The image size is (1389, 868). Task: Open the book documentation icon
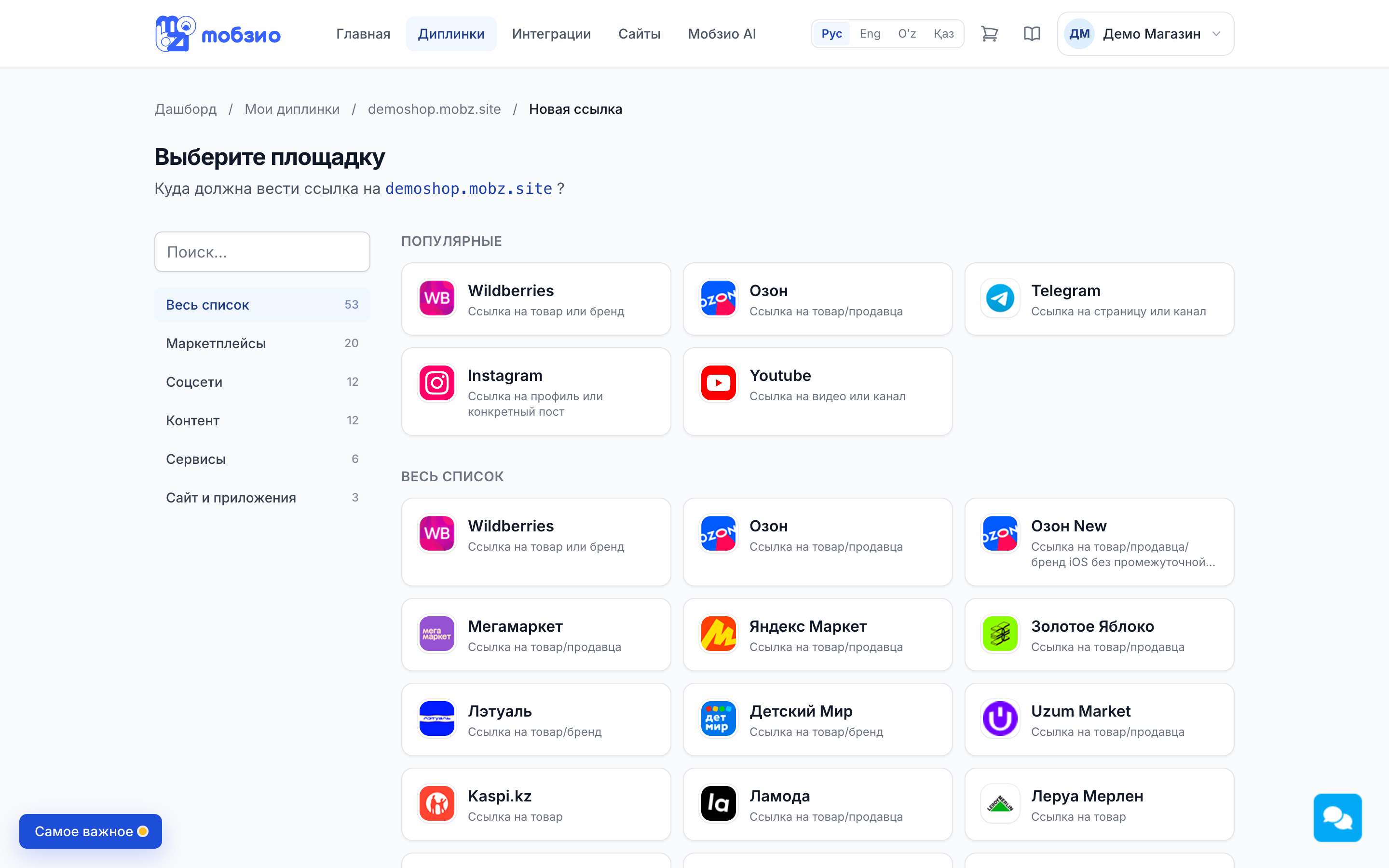pos(1032,34)
